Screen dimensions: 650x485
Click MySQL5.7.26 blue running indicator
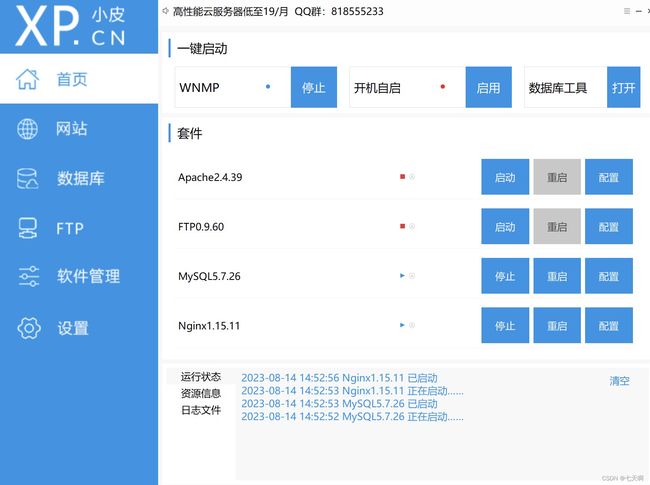point(402,275)
